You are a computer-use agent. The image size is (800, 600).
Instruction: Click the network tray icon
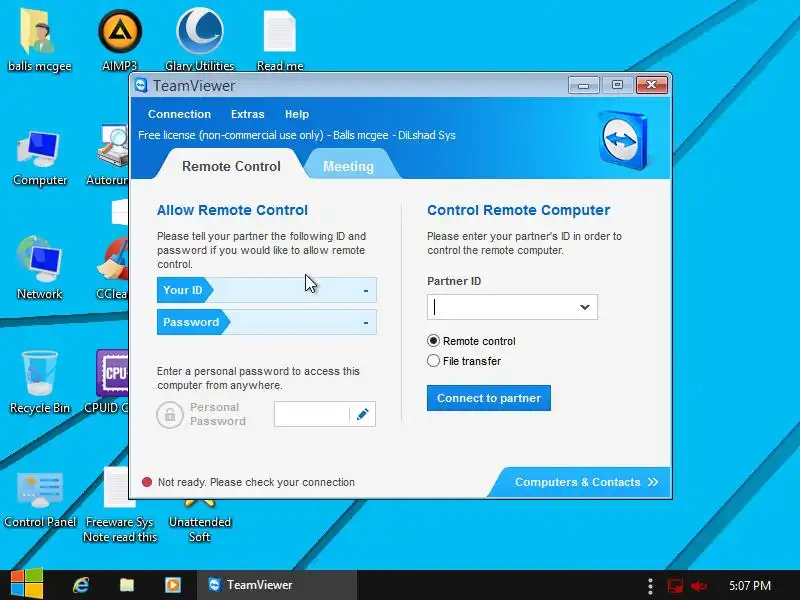(x=675, y=586)
